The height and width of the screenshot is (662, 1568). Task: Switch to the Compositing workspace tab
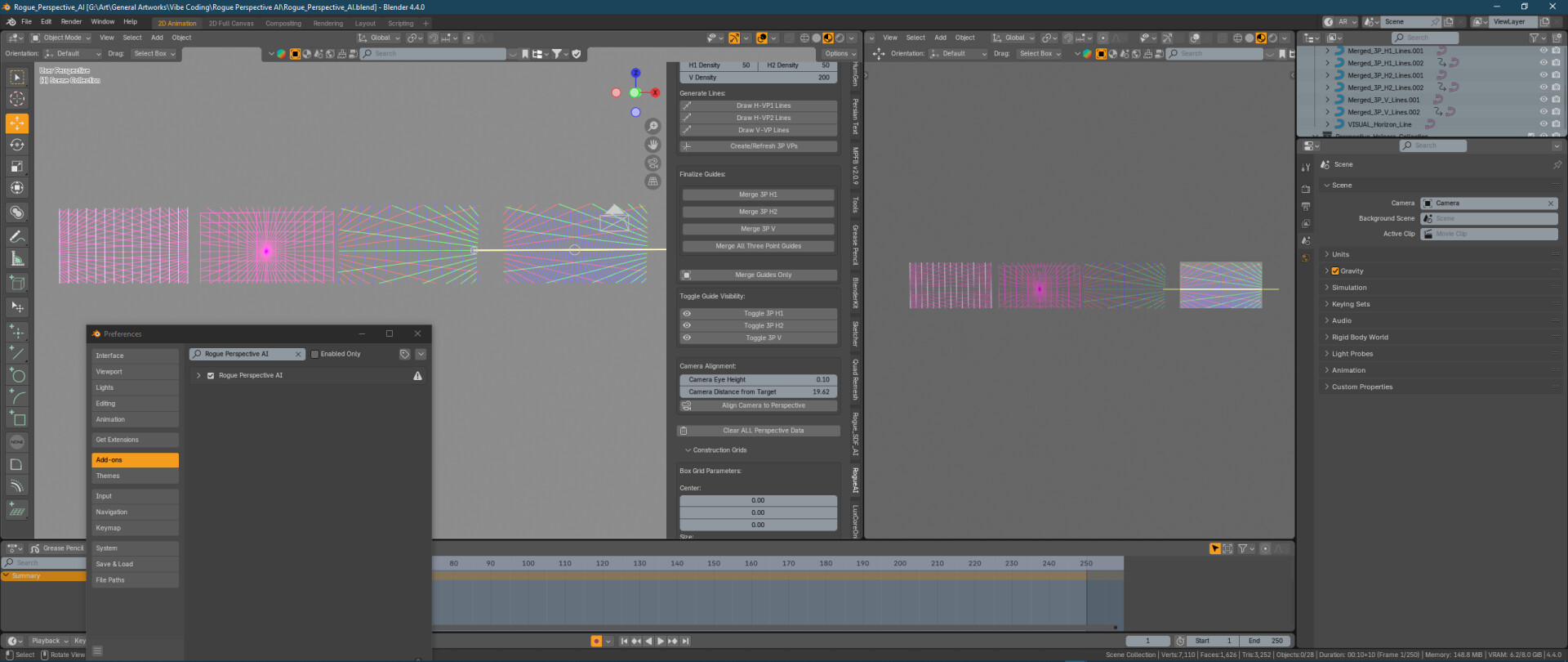coord(283,23)
